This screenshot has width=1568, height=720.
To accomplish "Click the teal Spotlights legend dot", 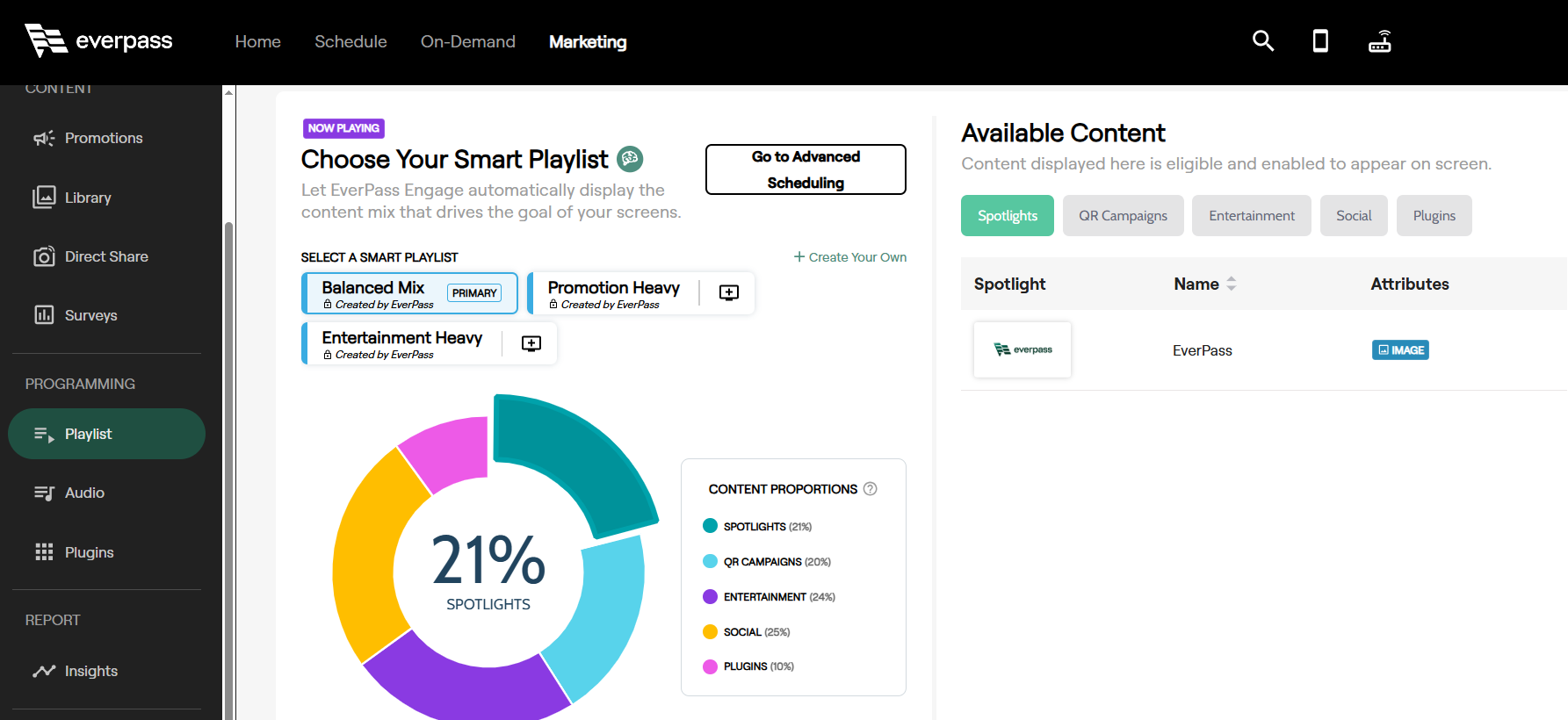I will pos(710,526).
